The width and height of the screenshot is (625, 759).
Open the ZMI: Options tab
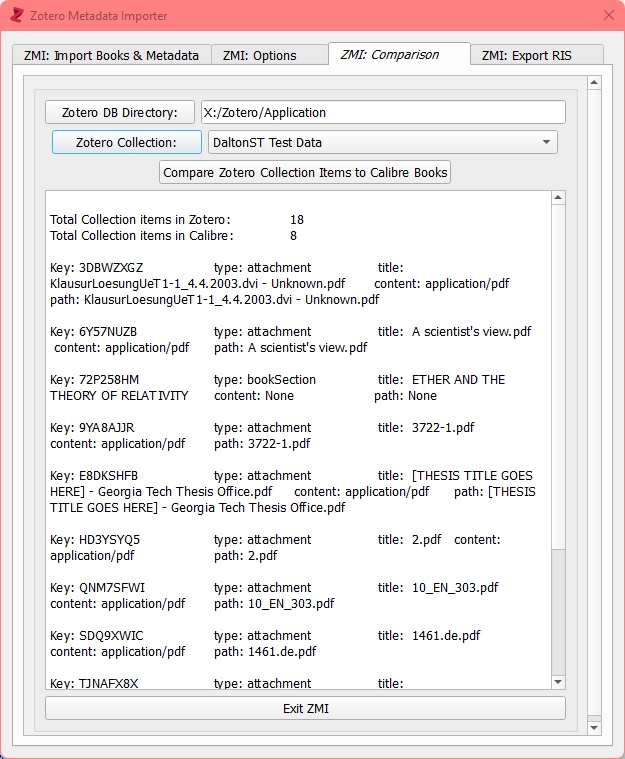(259, 56)
